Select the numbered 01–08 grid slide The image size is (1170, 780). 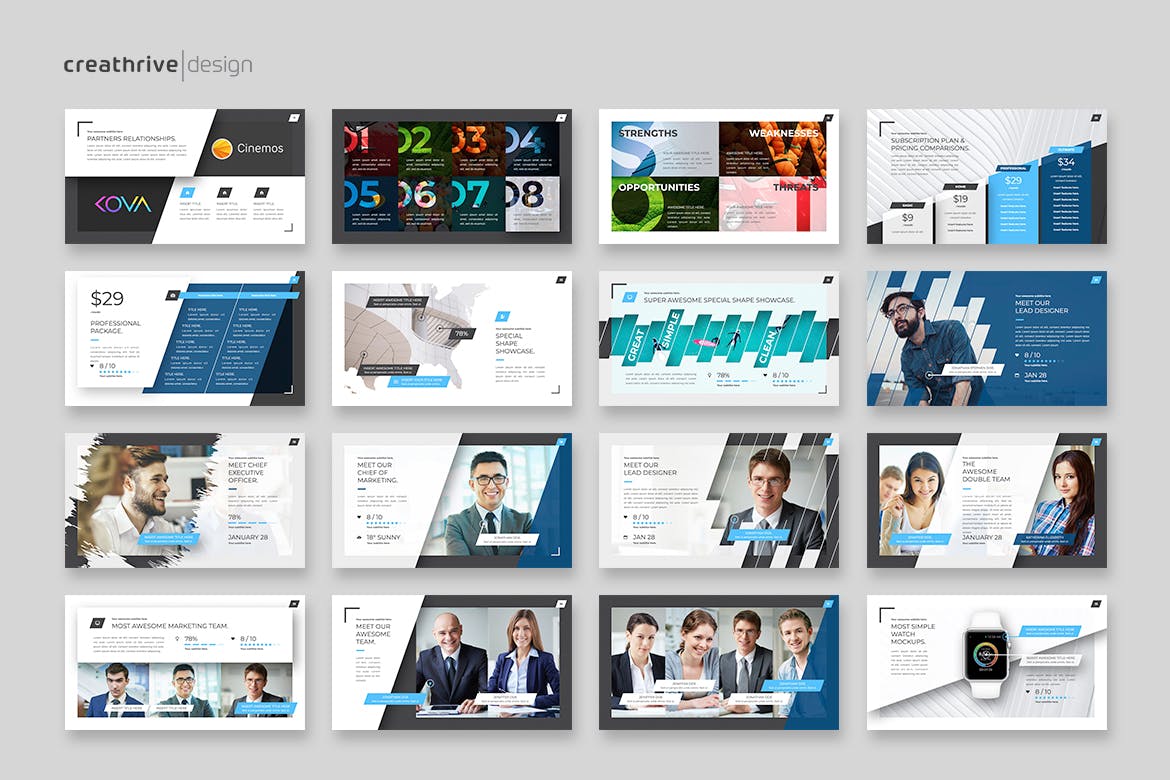point(451,177)
